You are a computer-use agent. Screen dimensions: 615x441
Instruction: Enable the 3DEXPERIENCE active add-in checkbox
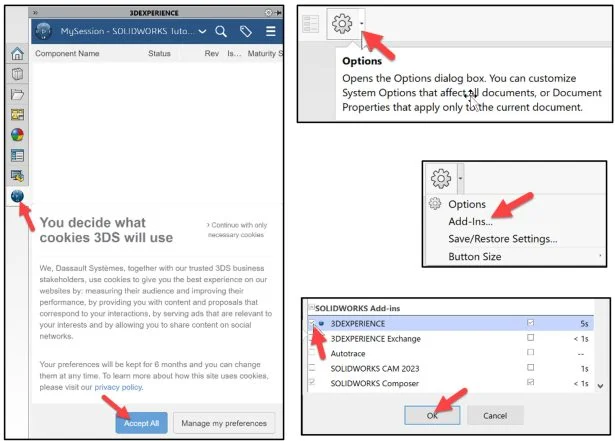[x=312, y=323]
